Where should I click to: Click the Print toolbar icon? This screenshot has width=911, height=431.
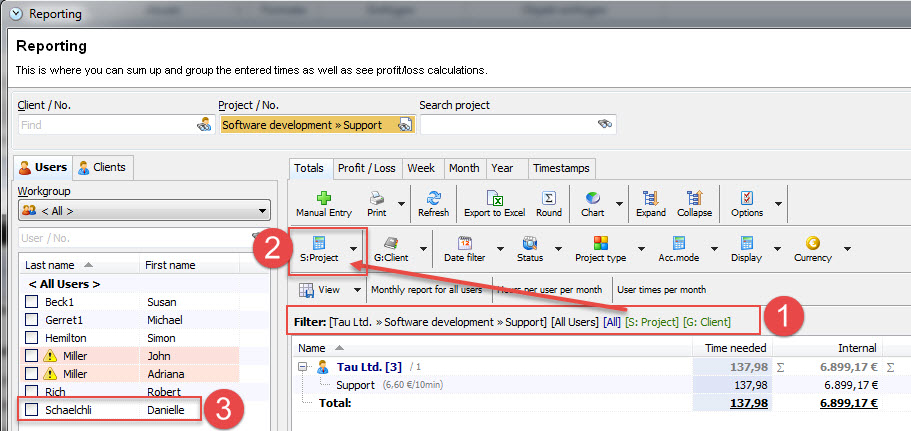pyautogui.click(x=376, y=198)
